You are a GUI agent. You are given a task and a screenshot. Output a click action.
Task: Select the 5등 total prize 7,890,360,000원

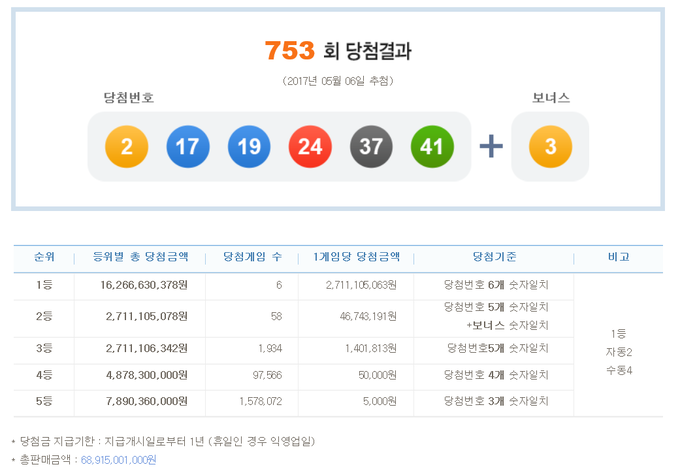tap(147, 401)
